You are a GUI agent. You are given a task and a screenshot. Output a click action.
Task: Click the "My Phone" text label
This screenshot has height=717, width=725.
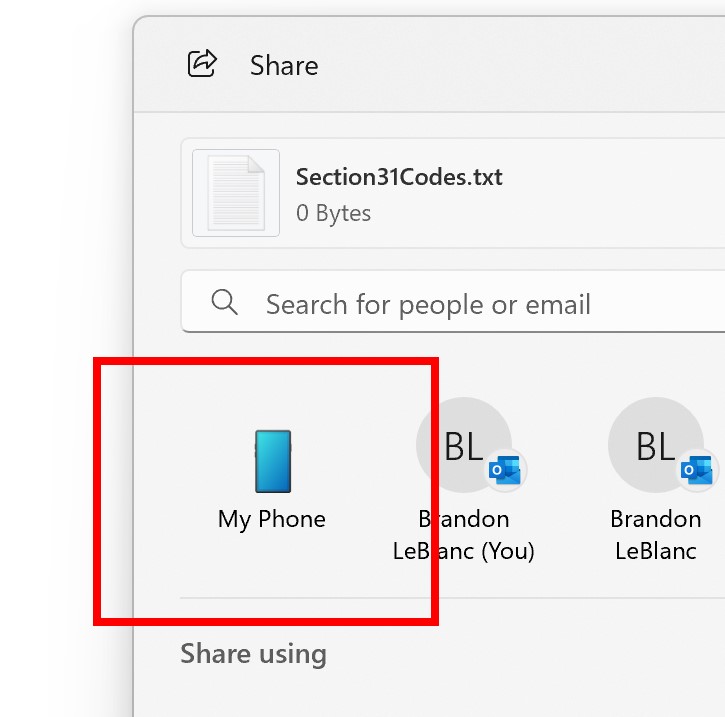(x=272, y=519)
